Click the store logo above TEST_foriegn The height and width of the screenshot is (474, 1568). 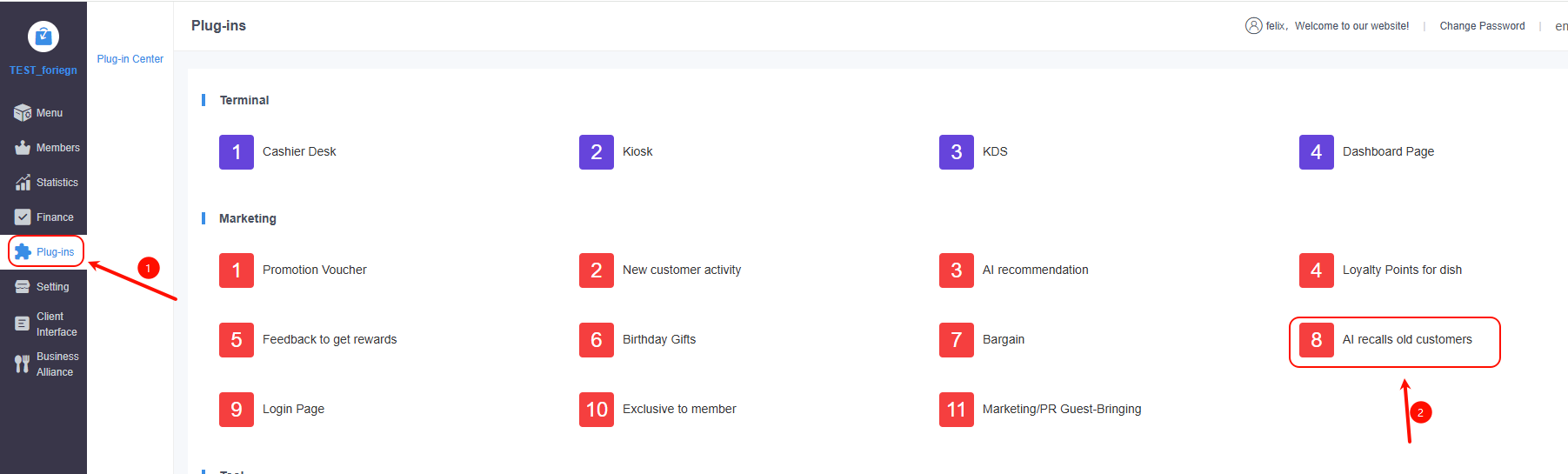pos(43,37)
